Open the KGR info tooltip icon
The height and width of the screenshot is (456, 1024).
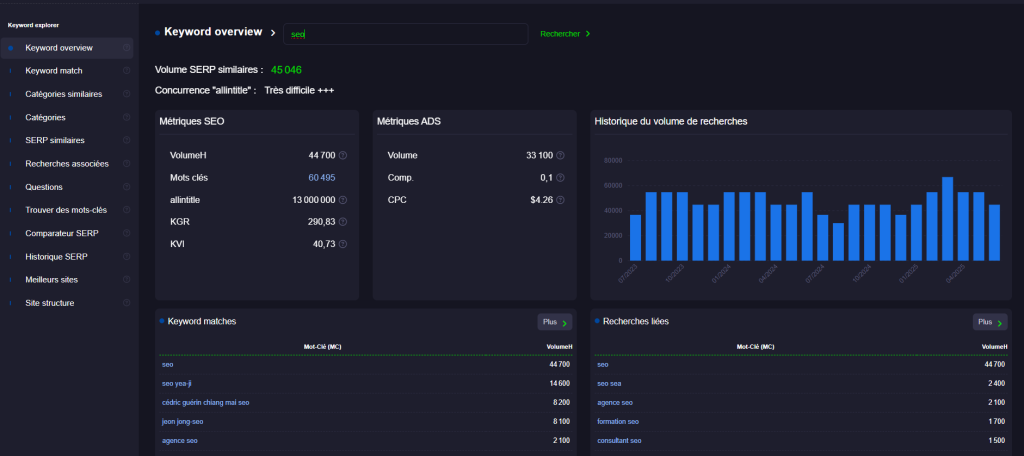click(343, 222)
